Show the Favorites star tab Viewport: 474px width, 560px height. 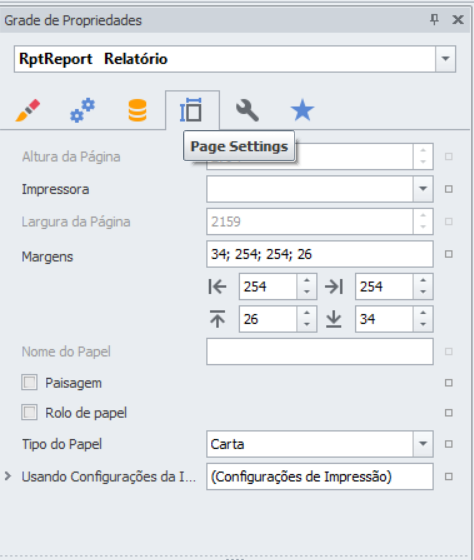tap(302, 110)
